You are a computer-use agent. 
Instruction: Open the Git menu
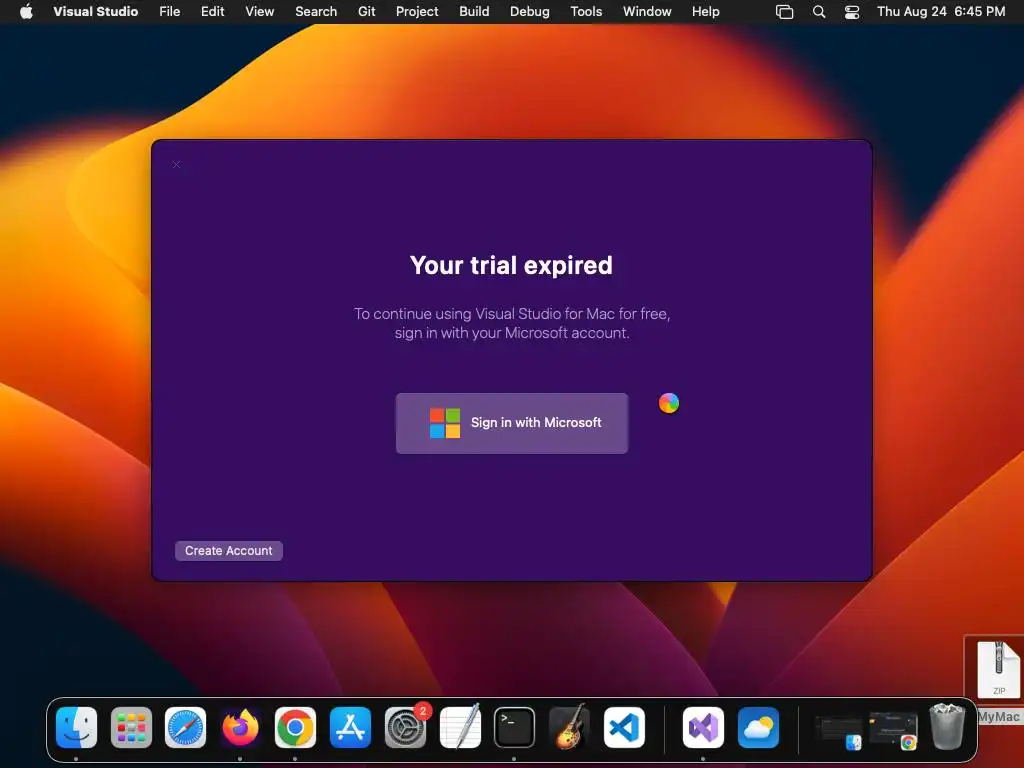(366, 11)
